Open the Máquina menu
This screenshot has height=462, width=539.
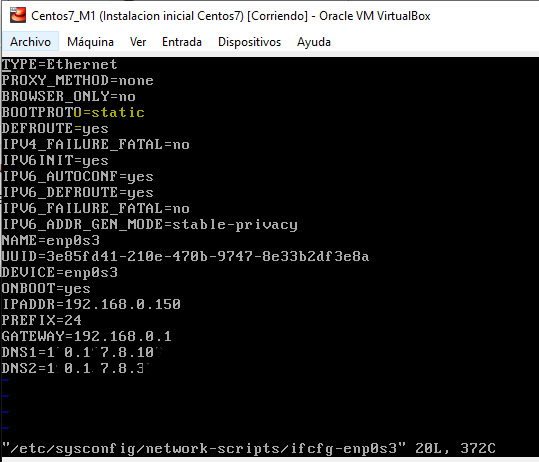point(90,42)
